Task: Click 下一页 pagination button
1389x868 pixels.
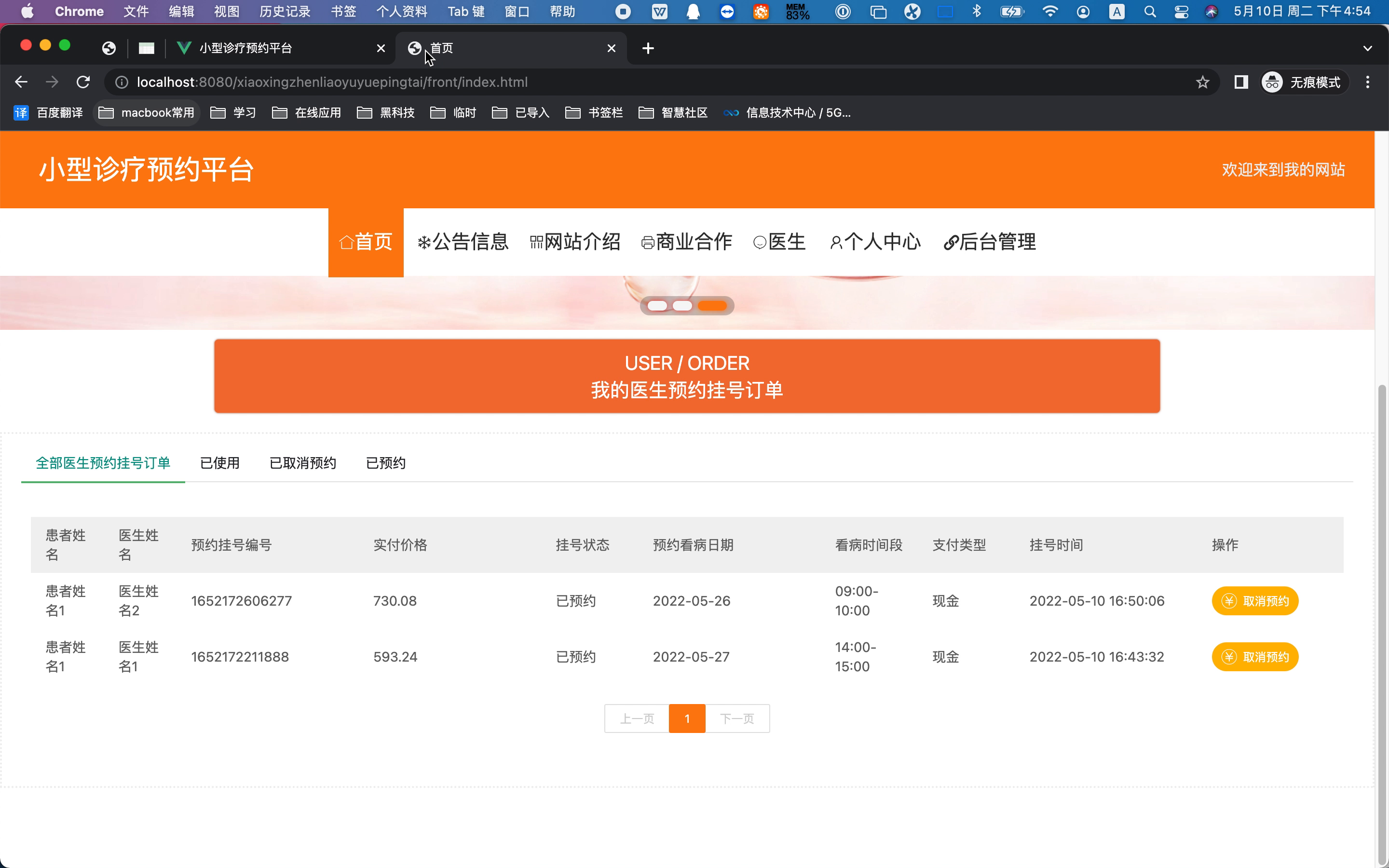Action: click(737, 719)
